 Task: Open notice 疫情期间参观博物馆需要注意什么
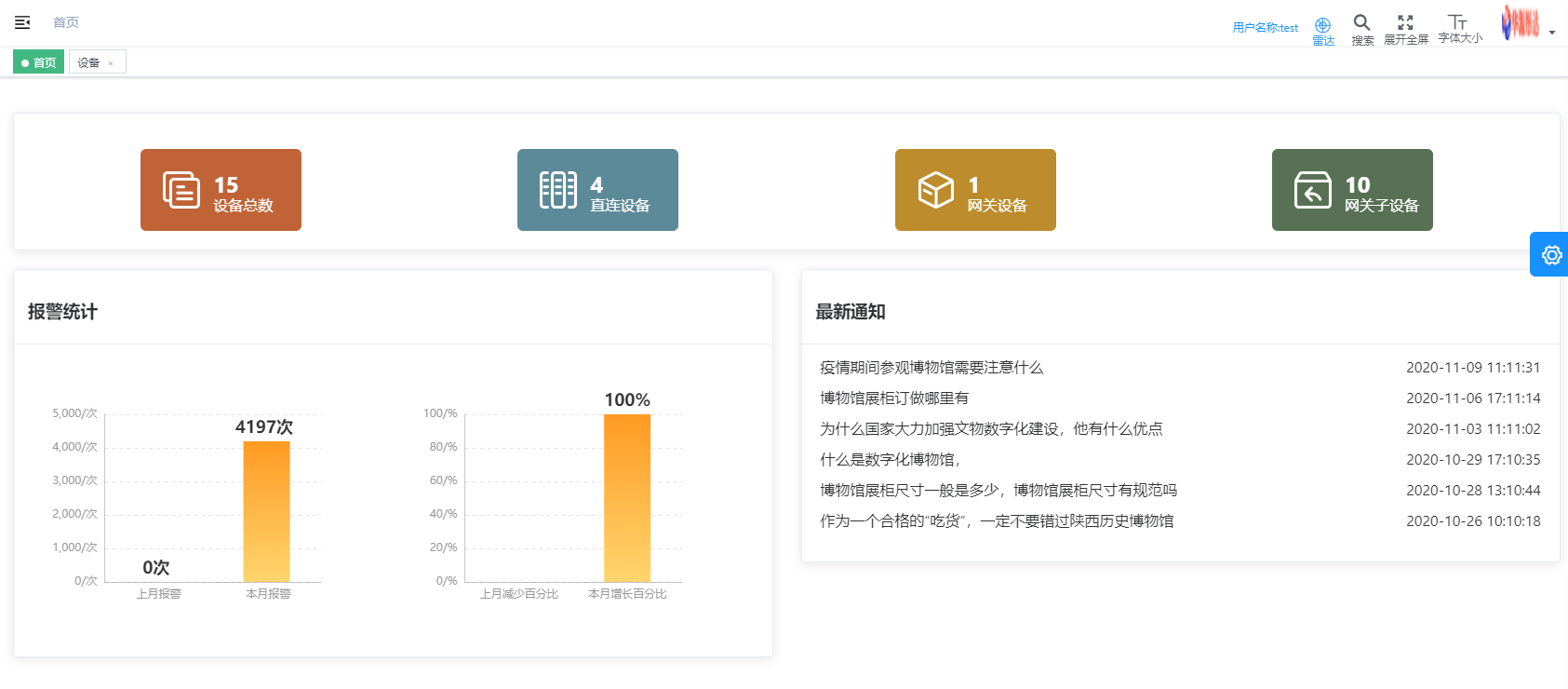[931, 368]
